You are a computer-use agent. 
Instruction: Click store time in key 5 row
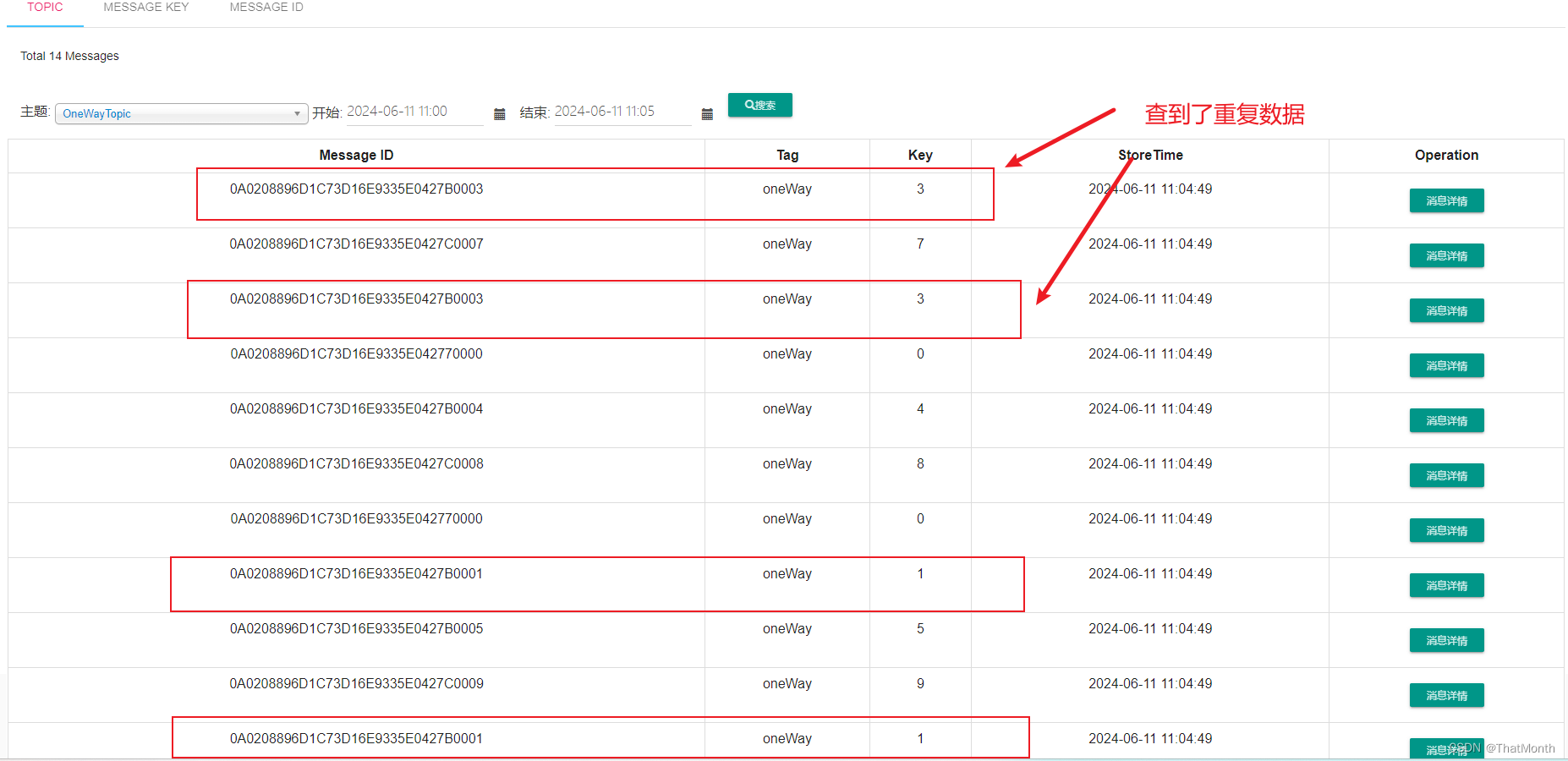(x=1150, y=629)
